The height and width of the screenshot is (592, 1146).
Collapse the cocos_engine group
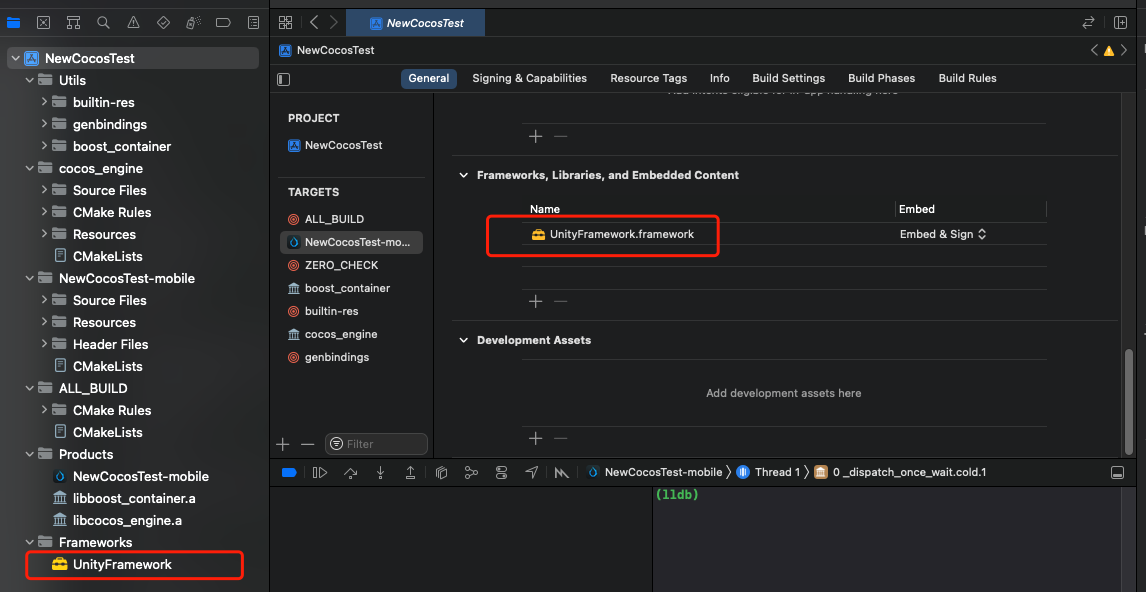(x=30, y=168)
